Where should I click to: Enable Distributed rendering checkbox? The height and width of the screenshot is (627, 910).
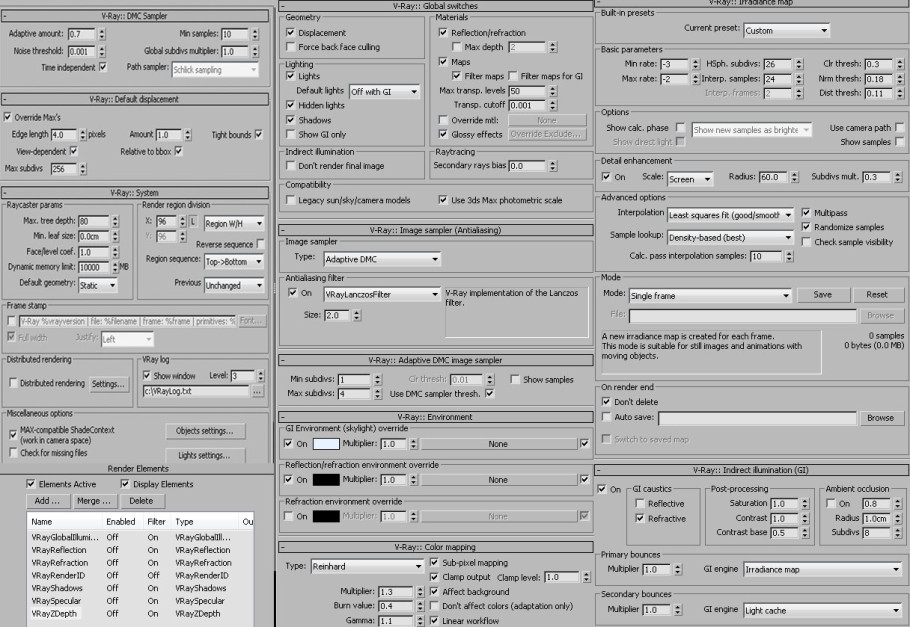coord(13,383)
